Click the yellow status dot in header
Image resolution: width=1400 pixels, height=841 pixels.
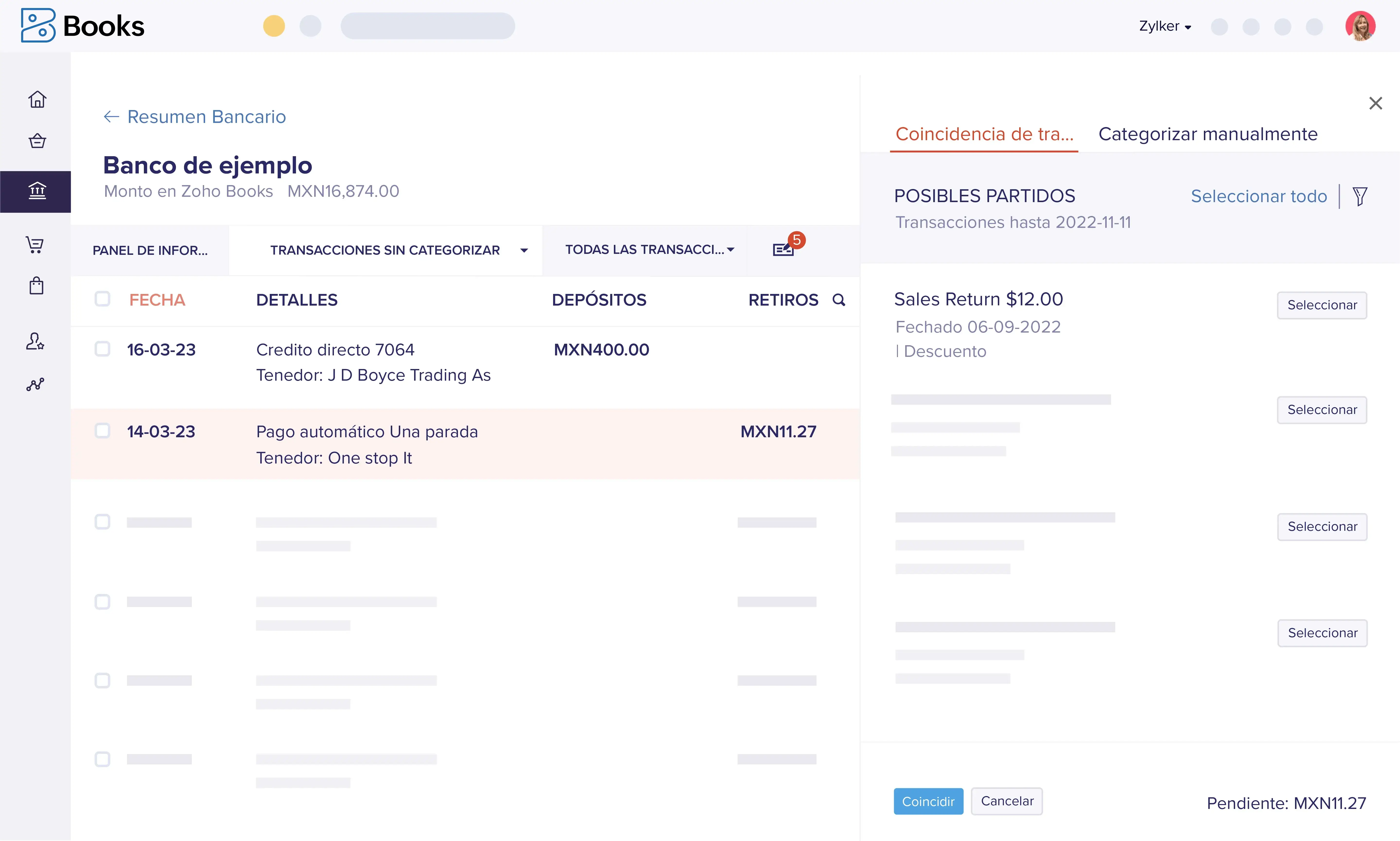coord(274,26)
